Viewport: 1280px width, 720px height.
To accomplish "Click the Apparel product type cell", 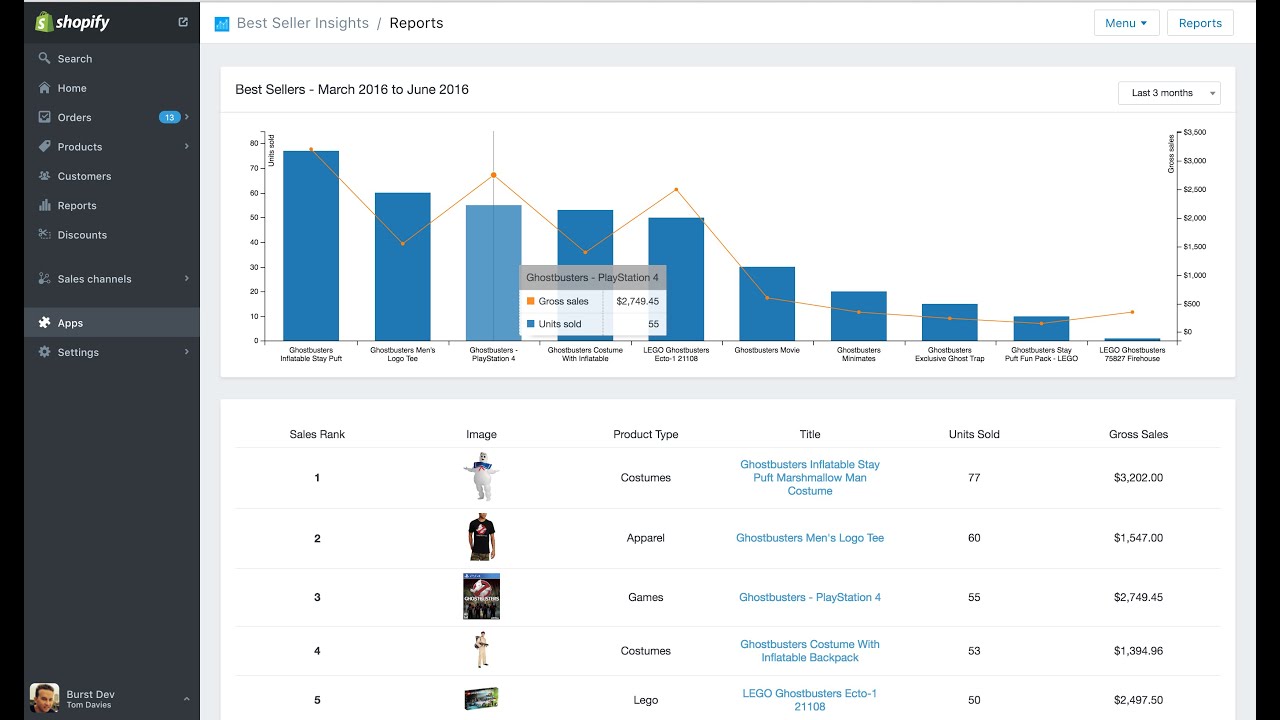I will [646, 538].
